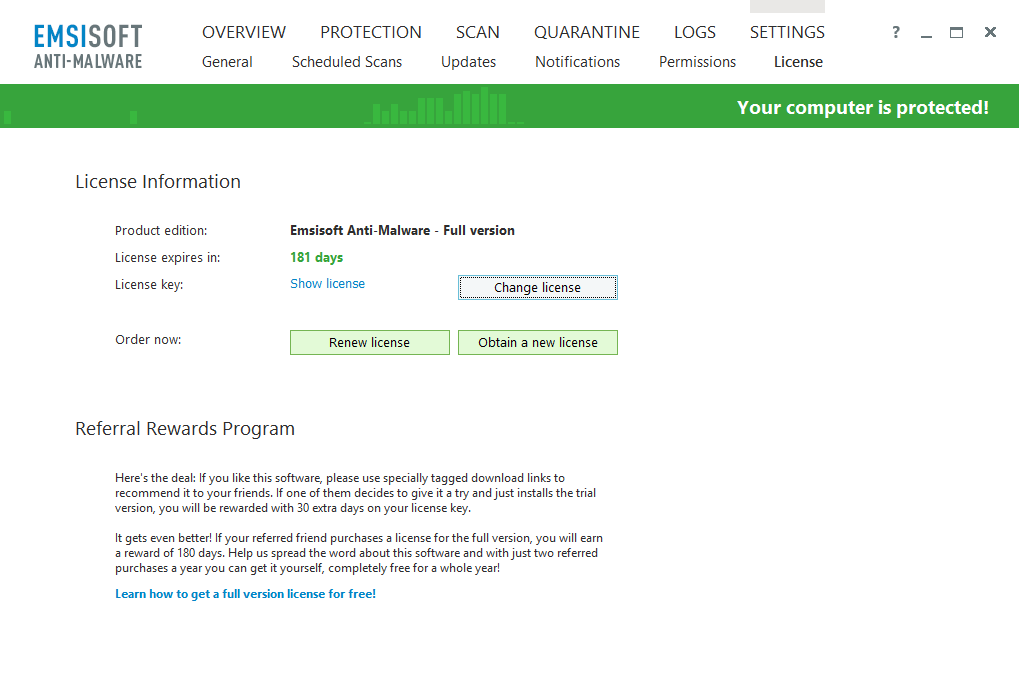Click the Order now label

point(148,340)
